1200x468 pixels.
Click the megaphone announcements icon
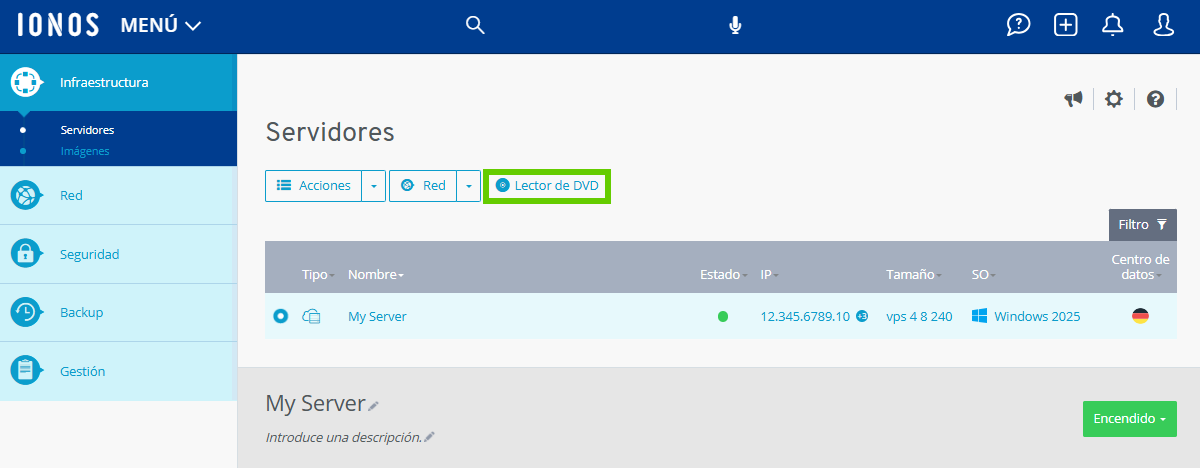(1073, 99)
